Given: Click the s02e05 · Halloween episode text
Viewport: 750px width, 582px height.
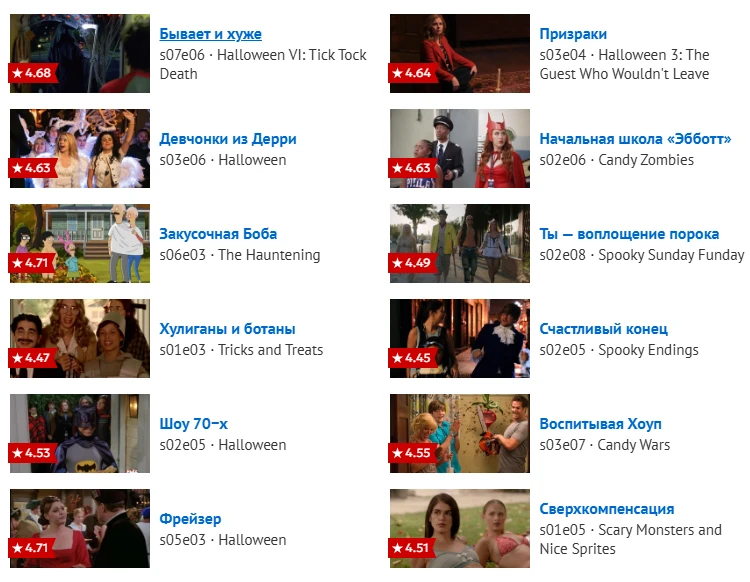Looking at the screenshot, I should pos(223,445).
